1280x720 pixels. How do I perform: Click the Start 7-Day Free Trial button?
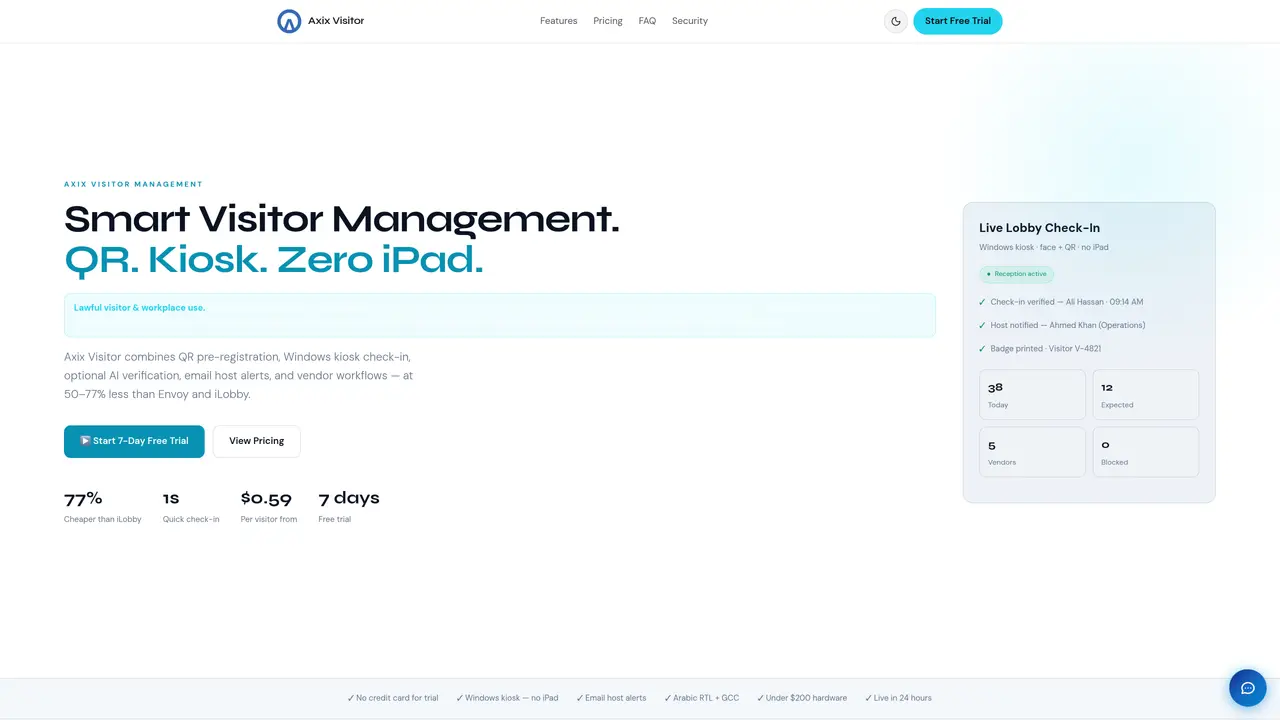click(x=134, y=441)
